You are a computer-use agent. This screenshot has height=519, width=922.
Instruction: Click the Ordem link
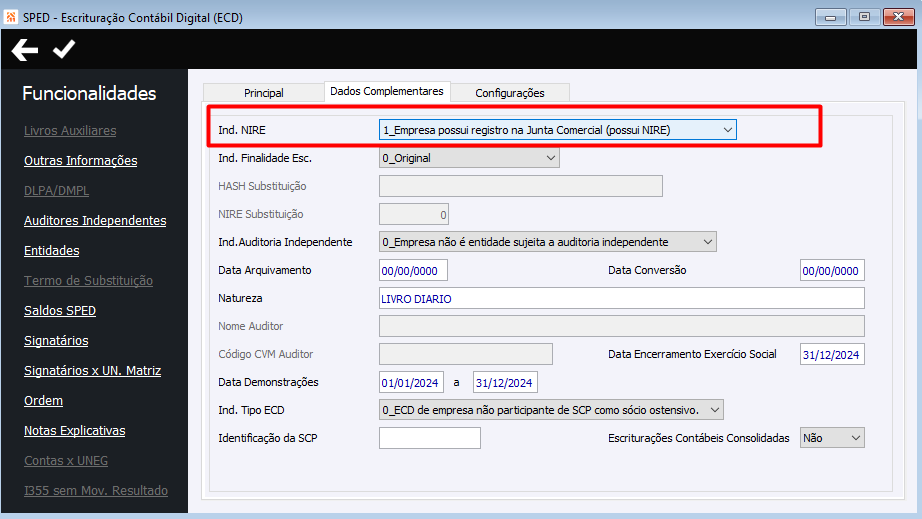pyautogui.click(x=44, y=400)
